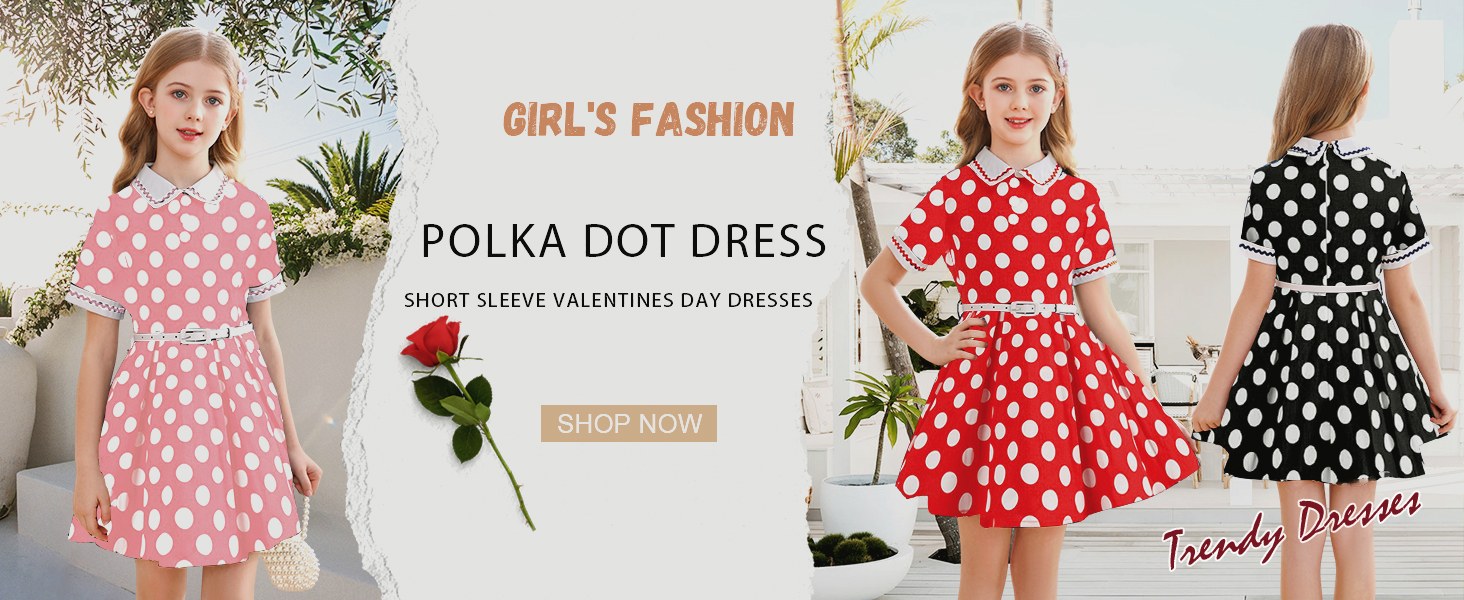Click the Short Sleeve Valentines Day Dresses subtitle

(608, 300)
